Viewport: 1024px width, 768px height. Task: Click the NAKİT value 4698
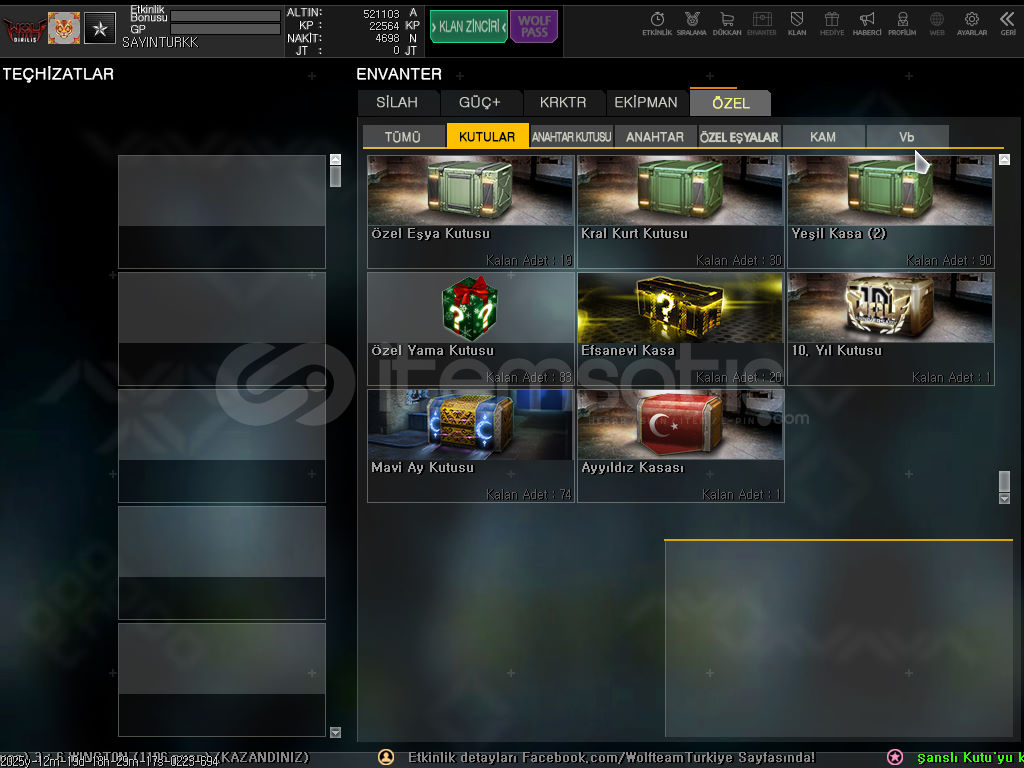coord(387,38)
